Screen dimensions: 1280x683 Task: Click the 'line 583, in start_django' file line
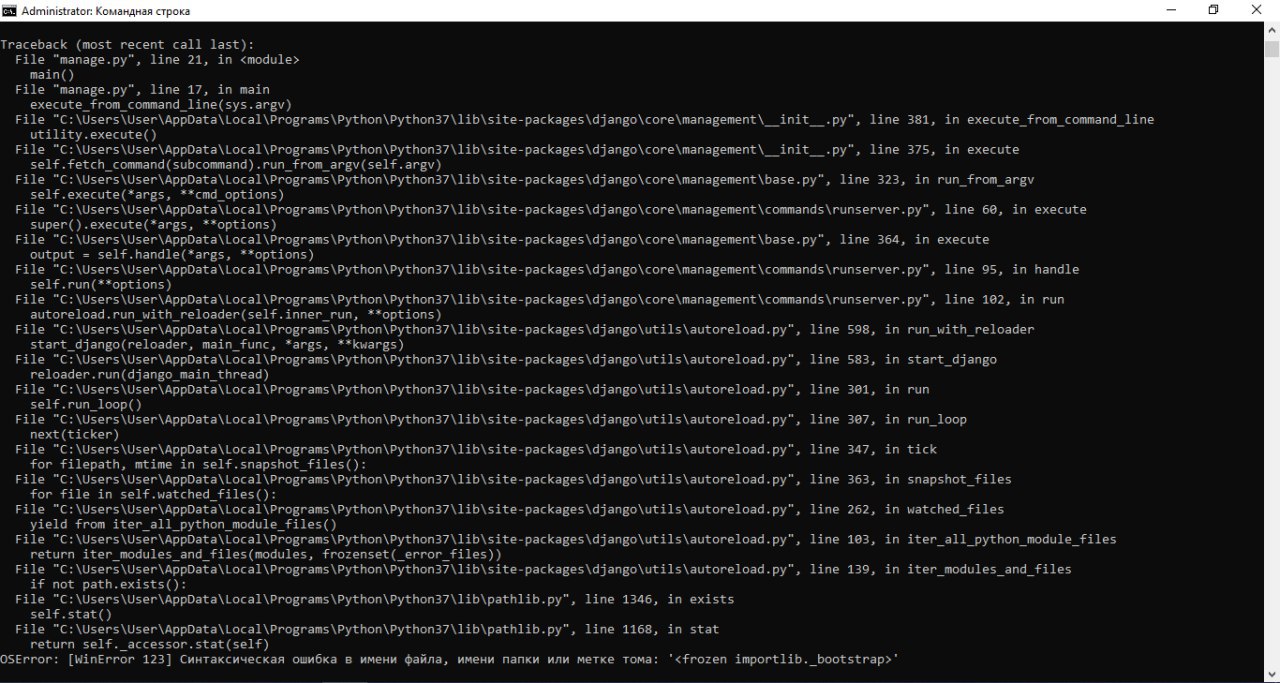(x=506, y=360)
